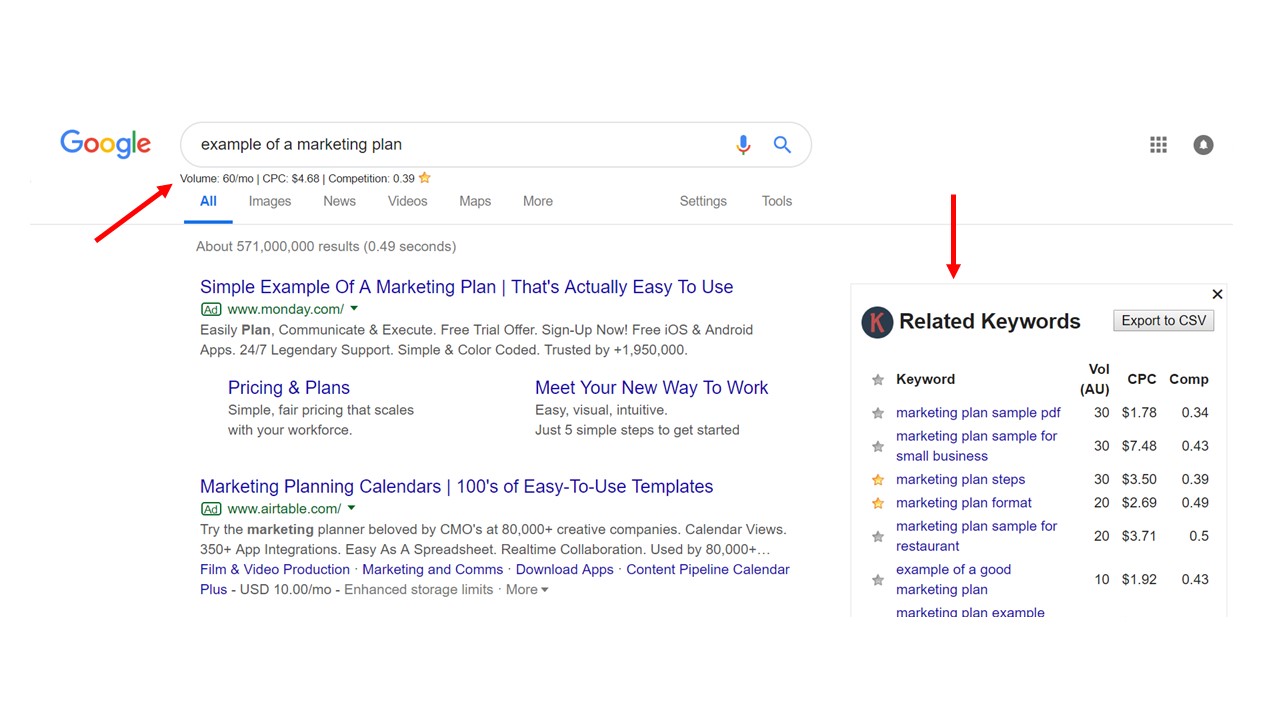Click Export to CSV button
The image size is (1280, 720).
point(1163,321)
